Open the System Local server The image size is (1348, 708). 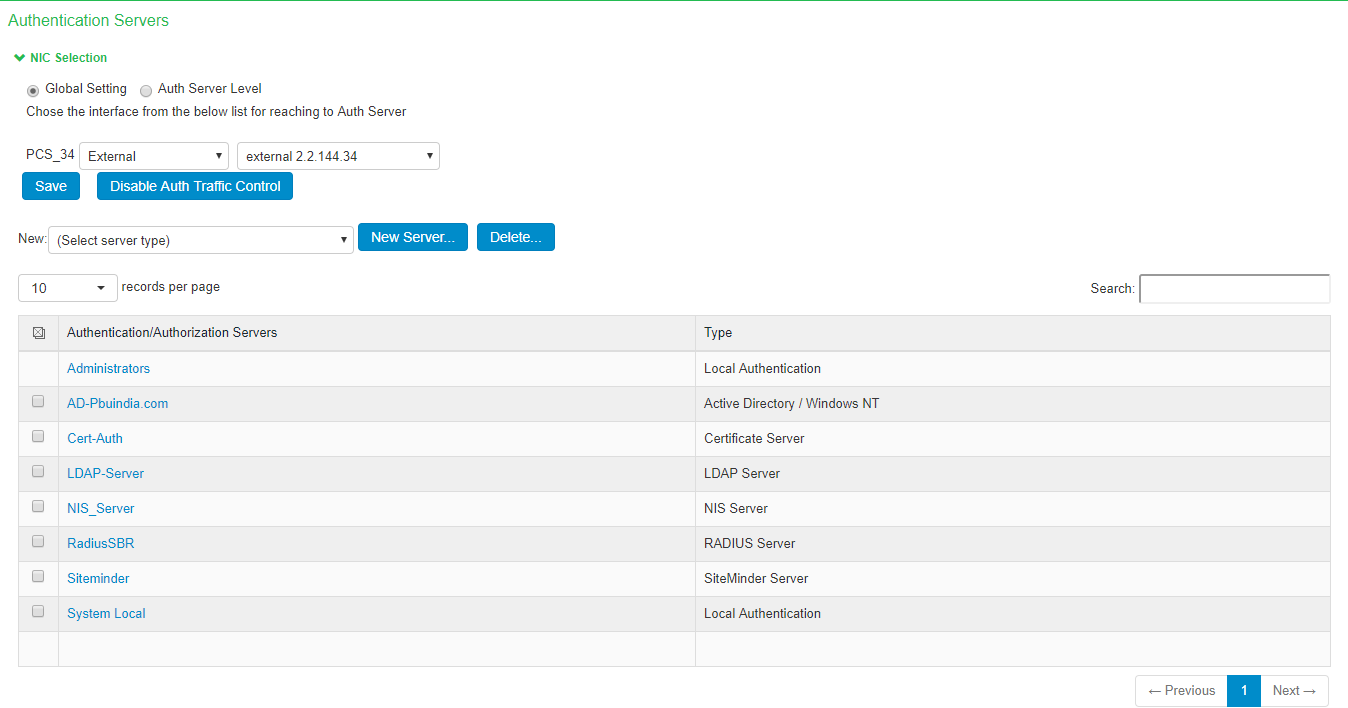tap(105, 612)
